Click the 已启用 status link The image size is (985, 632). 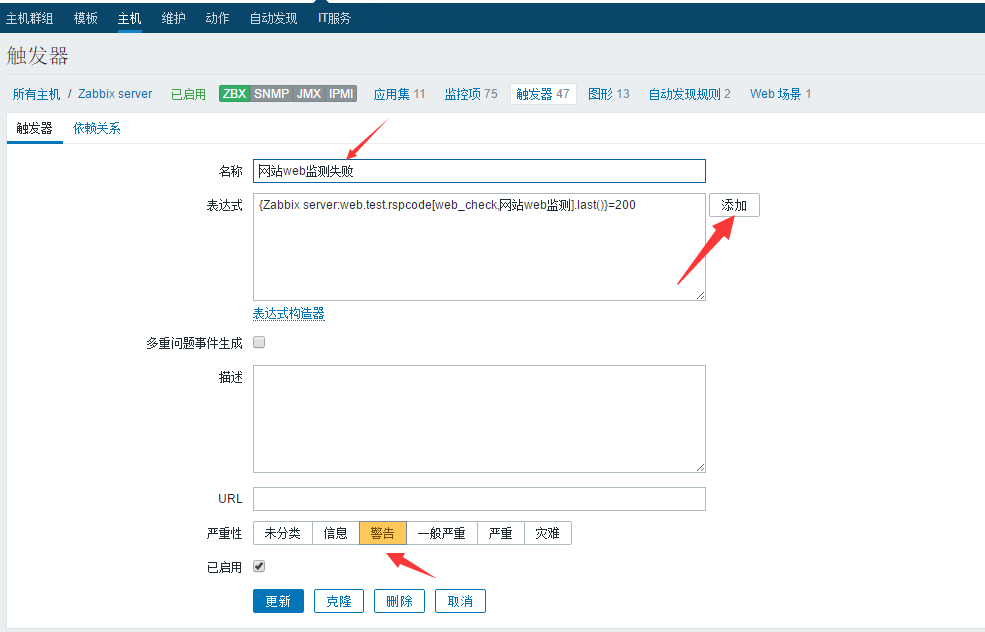[188, 94]
